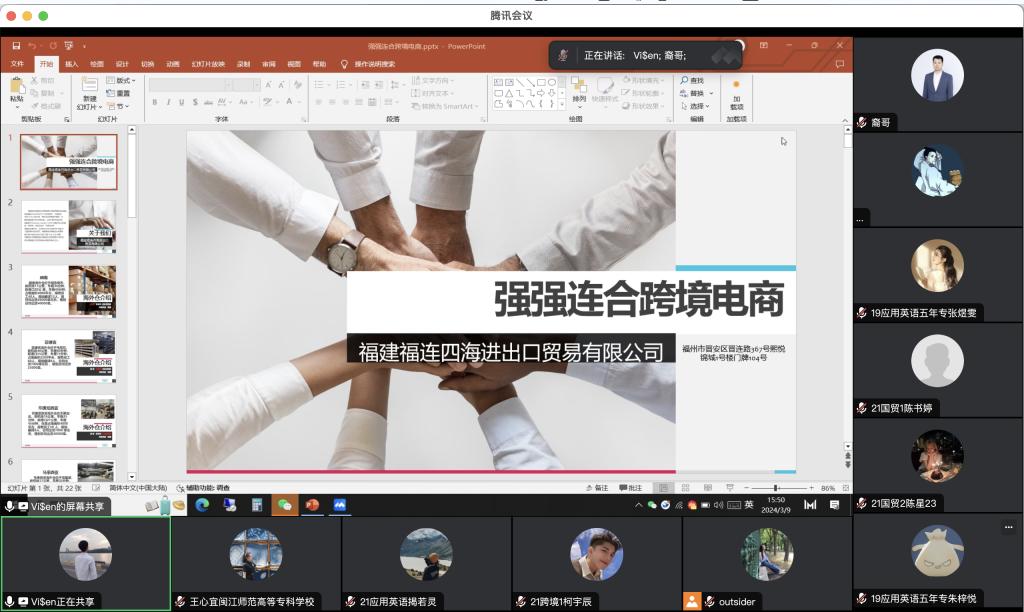
Task: Click the Replace (替换) button
Action: (x=696, y=93)
